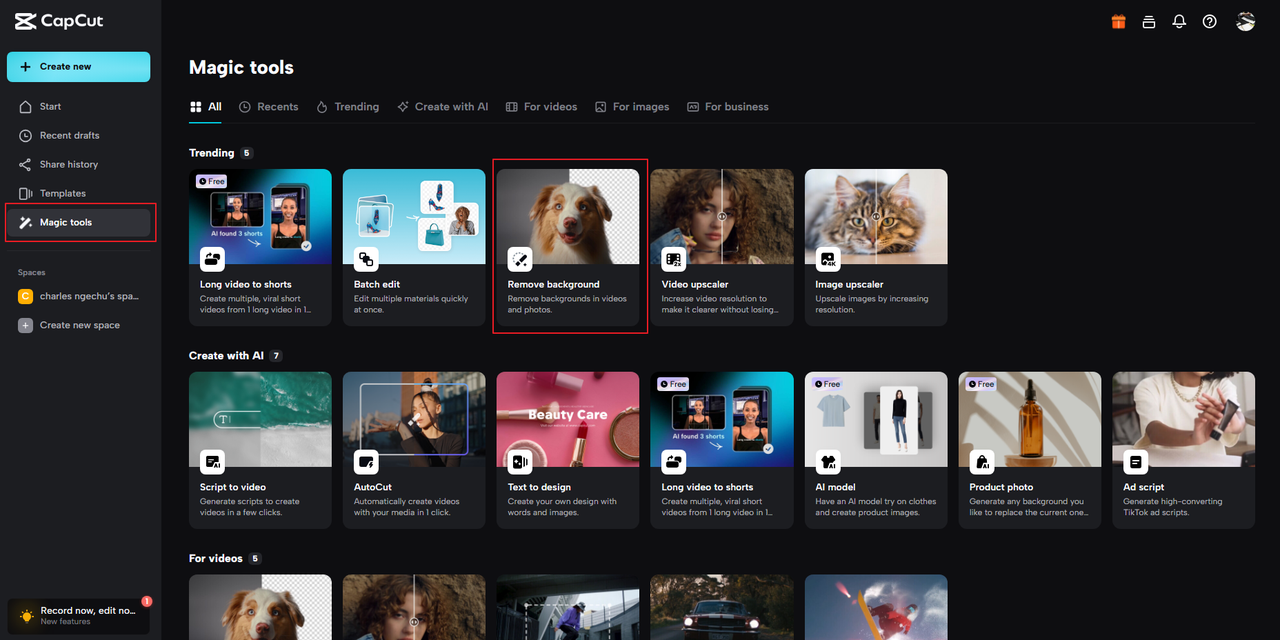The height and width of the screenshot is (640, 1280).
Task: Click the plus icon beside Create new space
Action: tap(26, 325)
